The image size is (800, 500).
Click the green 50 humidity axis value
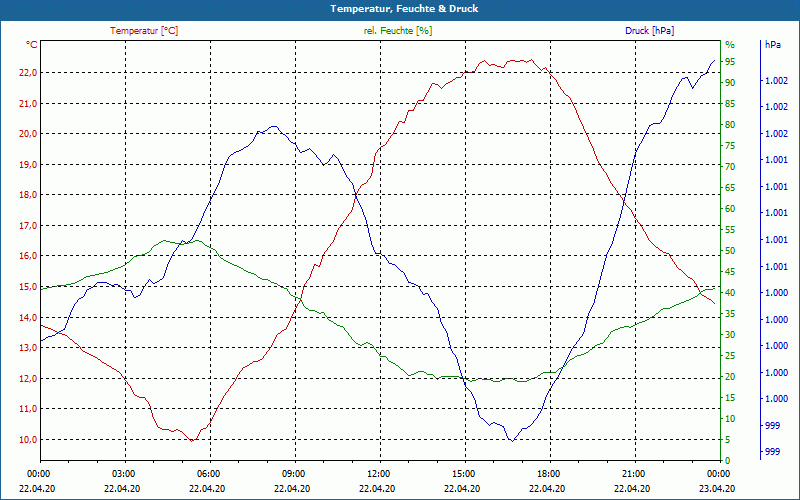click(730, 251)
